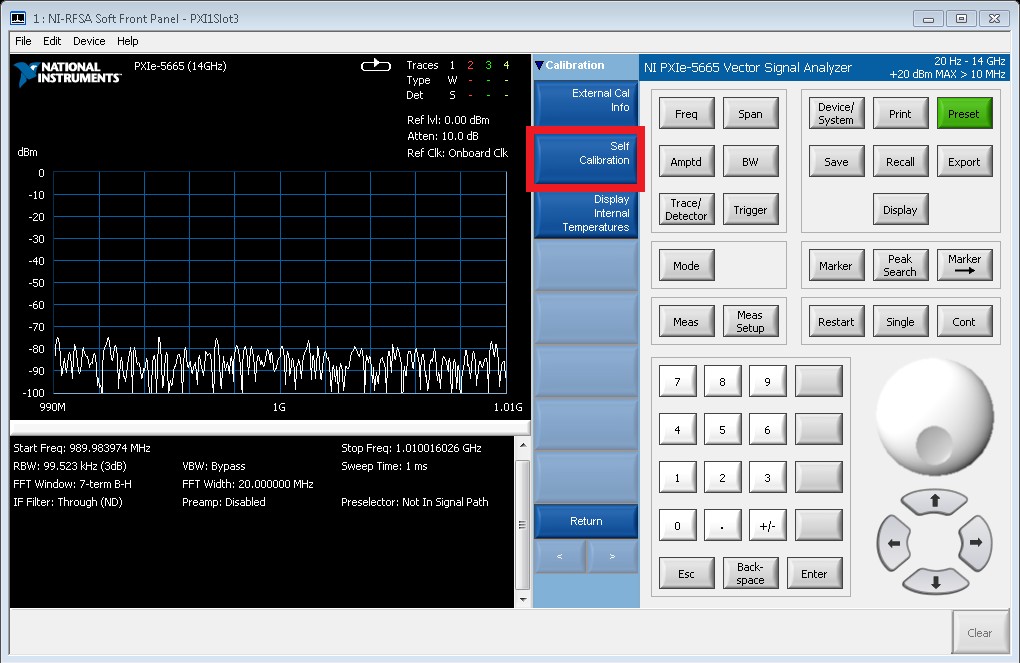Toggle continuous sweep with the Cont key
1020x663 pixels.
click(x=964, y=320)
